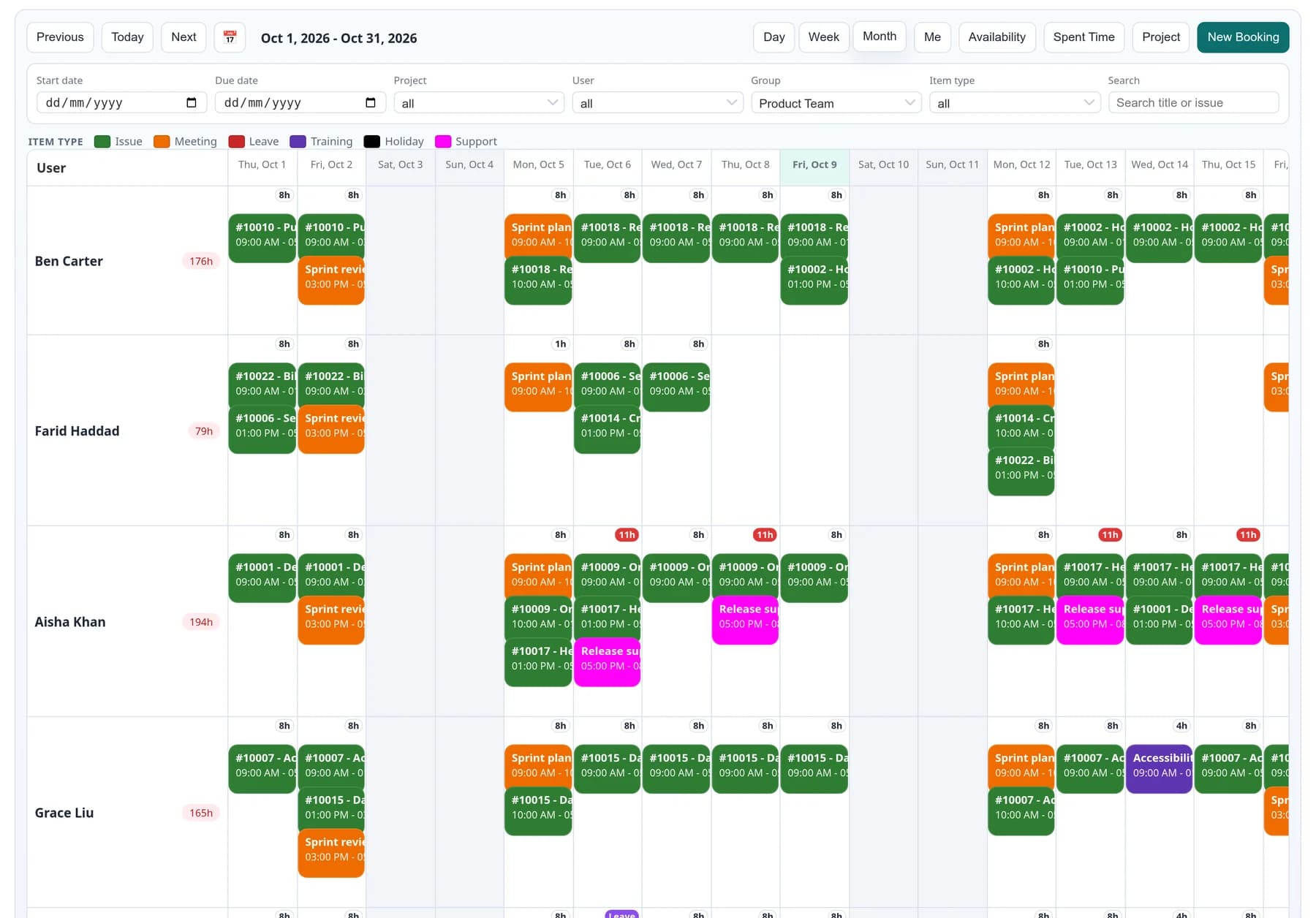This screenshot has width=1316, height=918.
Task: Go to the Next month
Action: click(x=184, y=37)
